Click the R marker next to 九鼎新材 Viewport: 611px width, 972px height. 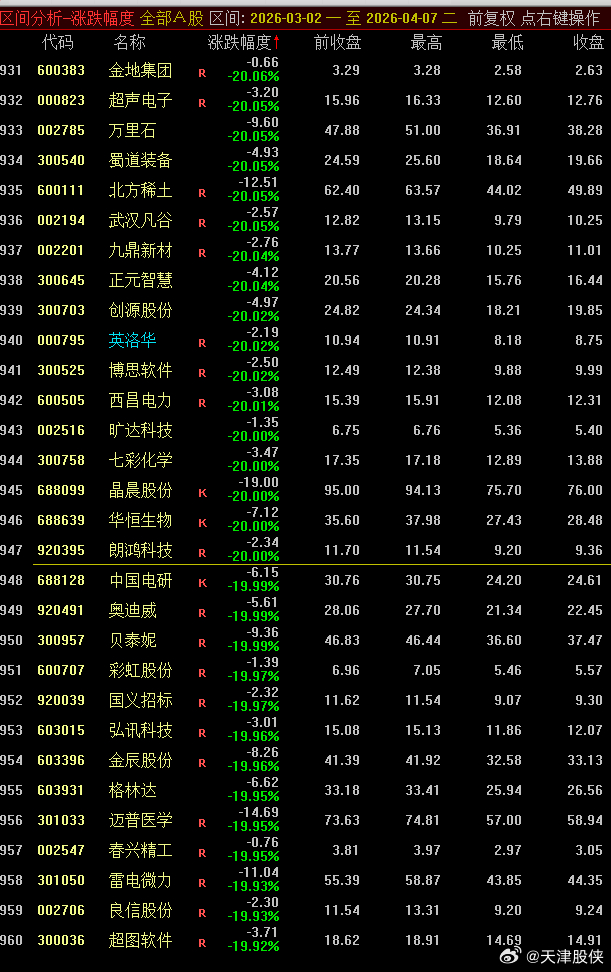[x=202, y=253]
